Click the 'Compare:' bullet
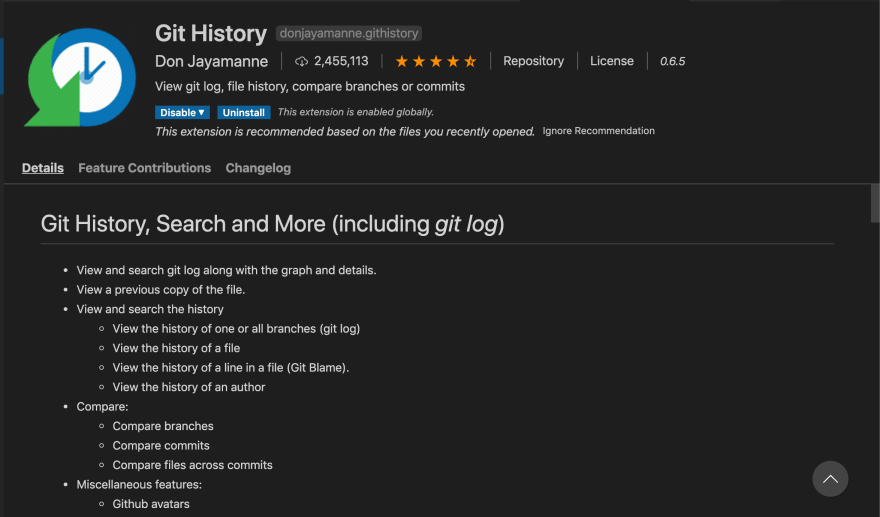 102,406
